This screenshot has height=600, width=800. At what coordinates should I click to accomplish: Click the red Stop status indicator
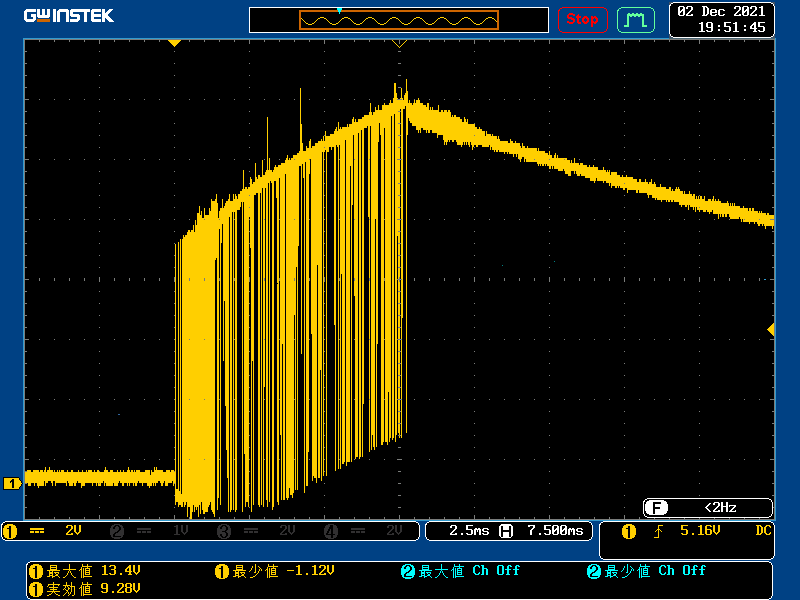click(x=582, y=20)
